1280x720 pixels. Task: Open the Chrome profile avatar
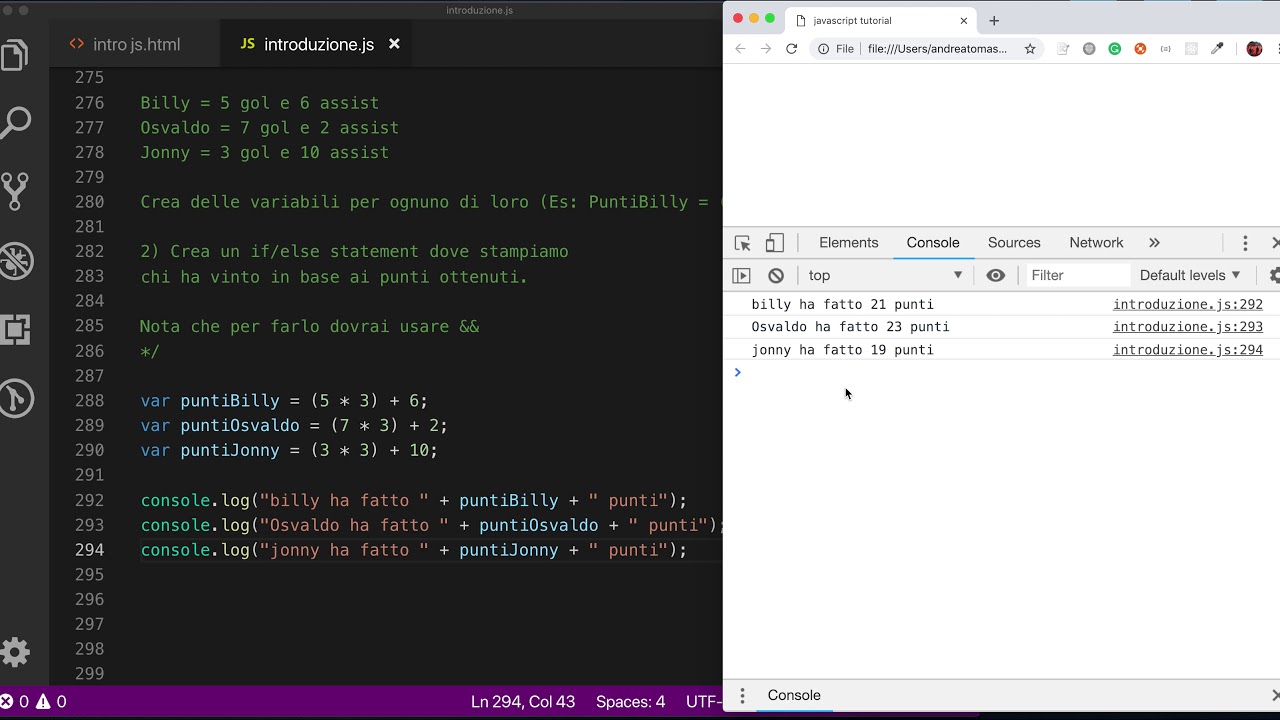[x=1254, y=48]
